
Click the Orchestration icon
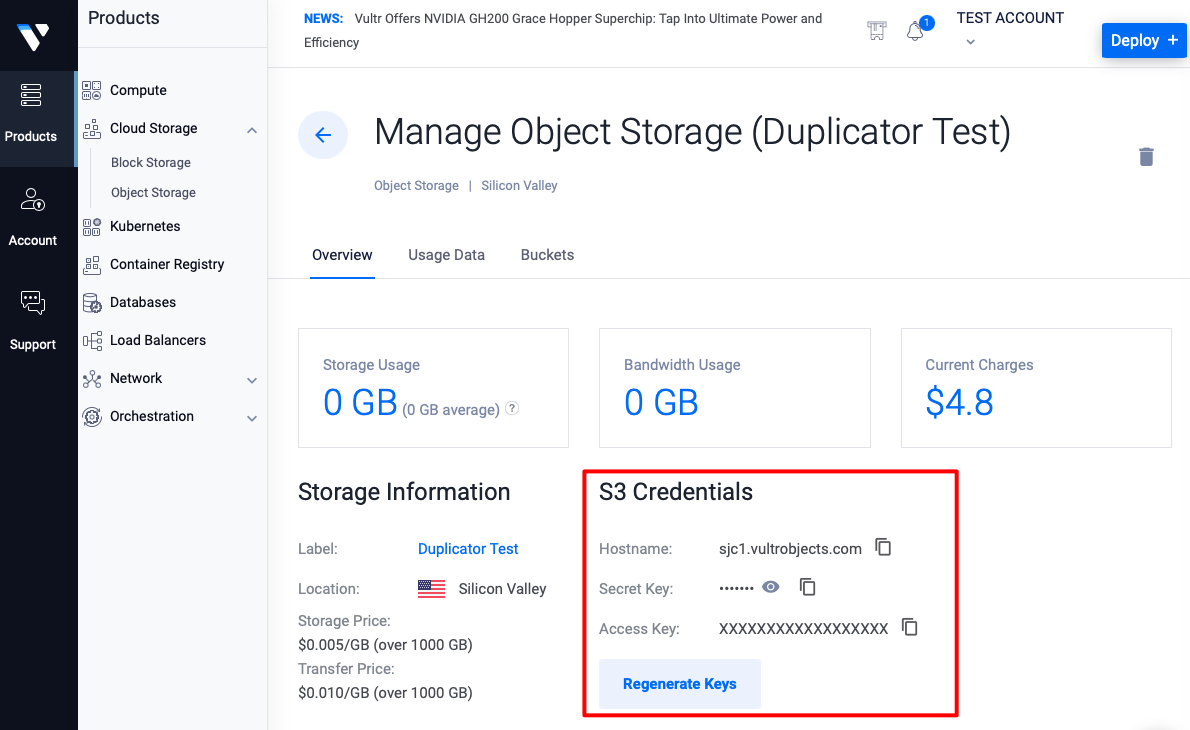pos(92,417)
